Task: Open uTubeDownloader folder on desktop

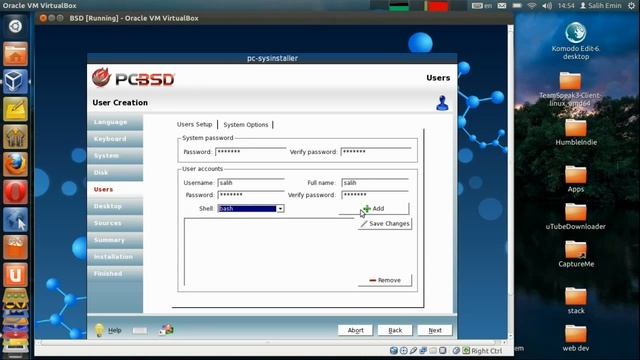Action: tap(576, 217)
